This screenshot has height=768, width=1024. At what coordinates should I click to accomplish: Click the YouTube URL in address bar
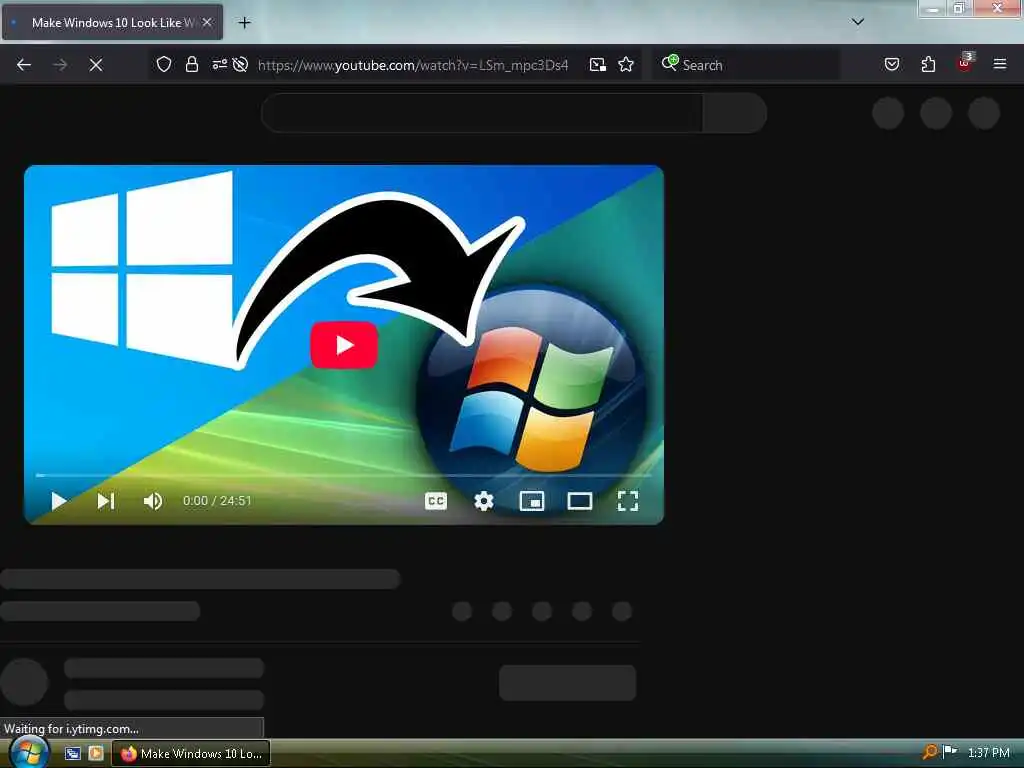click(x=413, y=65)
